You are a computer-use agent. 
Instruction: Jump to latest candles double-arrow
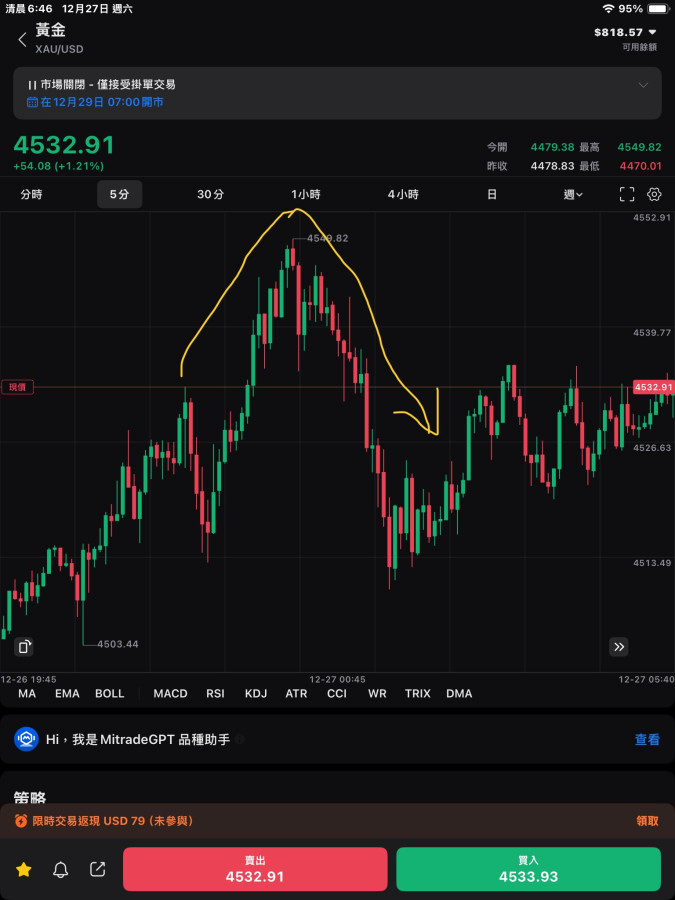coord(619,647)
